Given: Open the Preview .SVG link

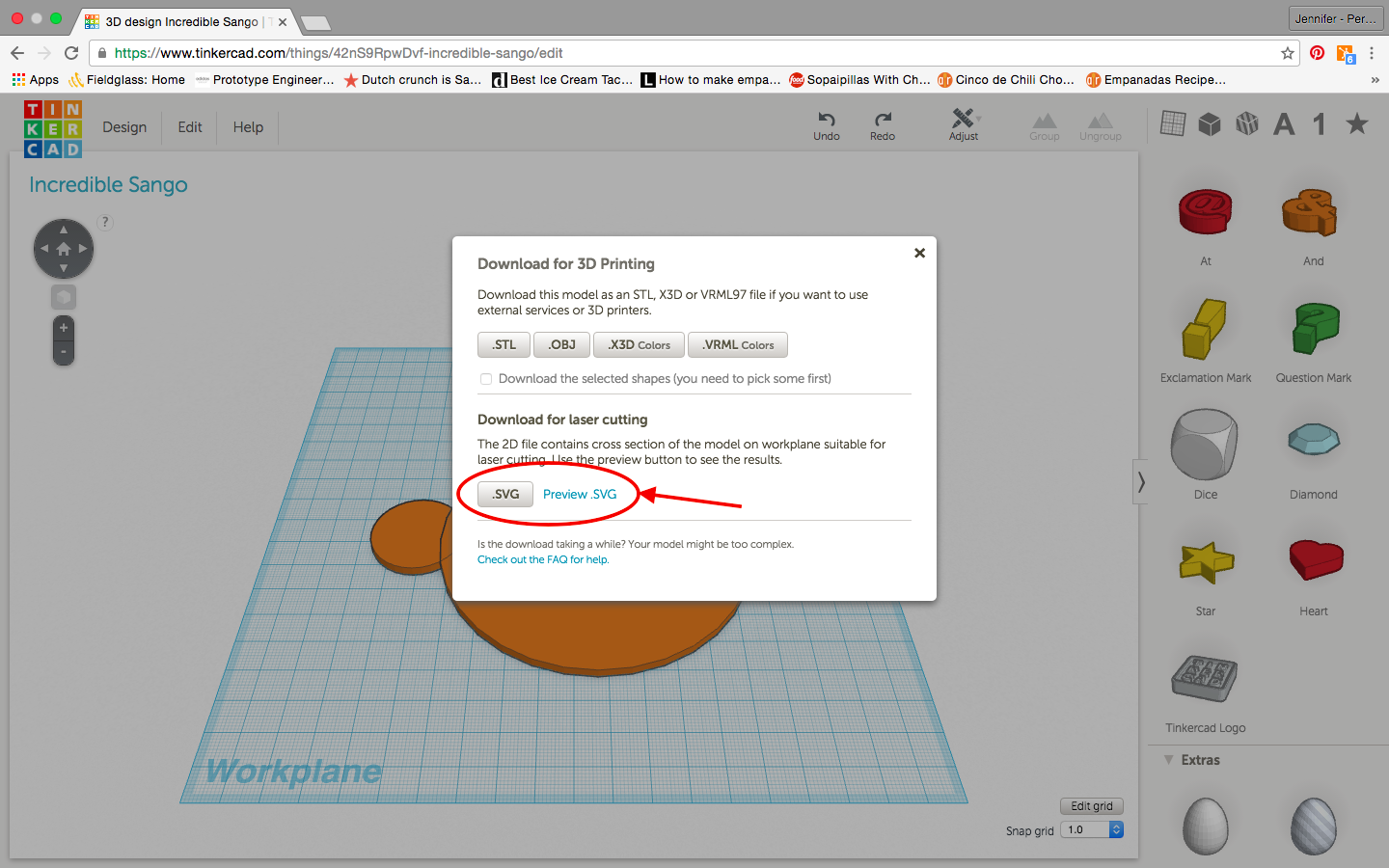Looking at the screenshot, I should 580,495.
